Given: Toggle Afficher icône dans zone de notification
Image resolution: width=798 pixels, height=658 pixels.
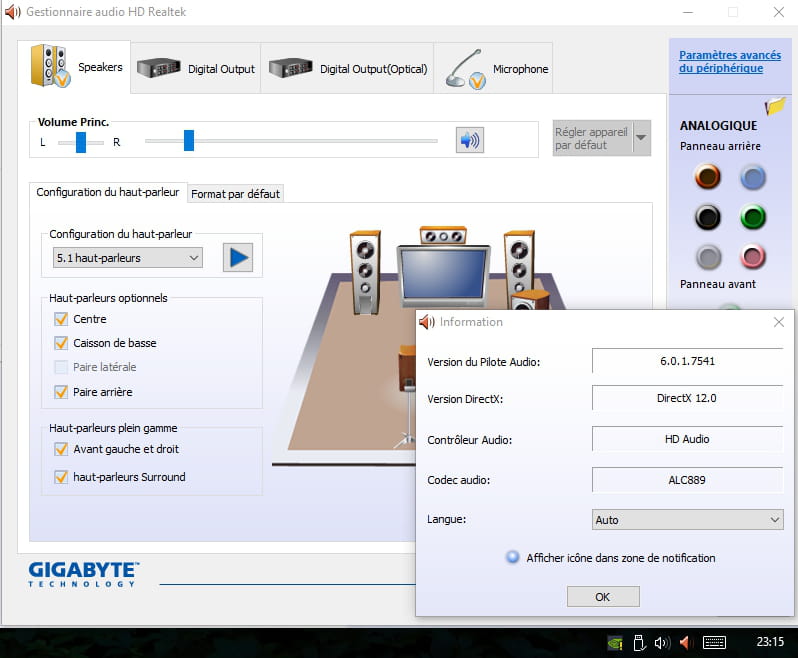Looking at the screenshot, I should [512, 557].
